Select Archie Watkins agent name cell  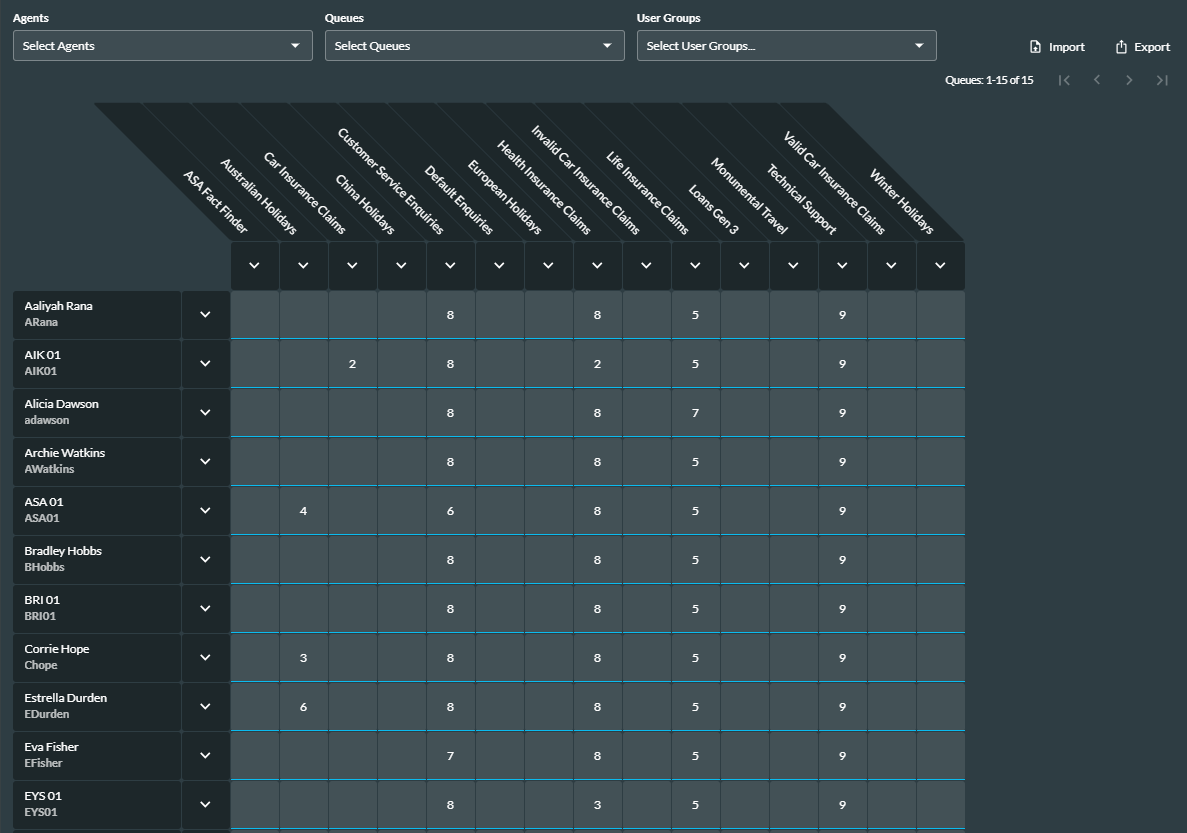pos(97,461)
